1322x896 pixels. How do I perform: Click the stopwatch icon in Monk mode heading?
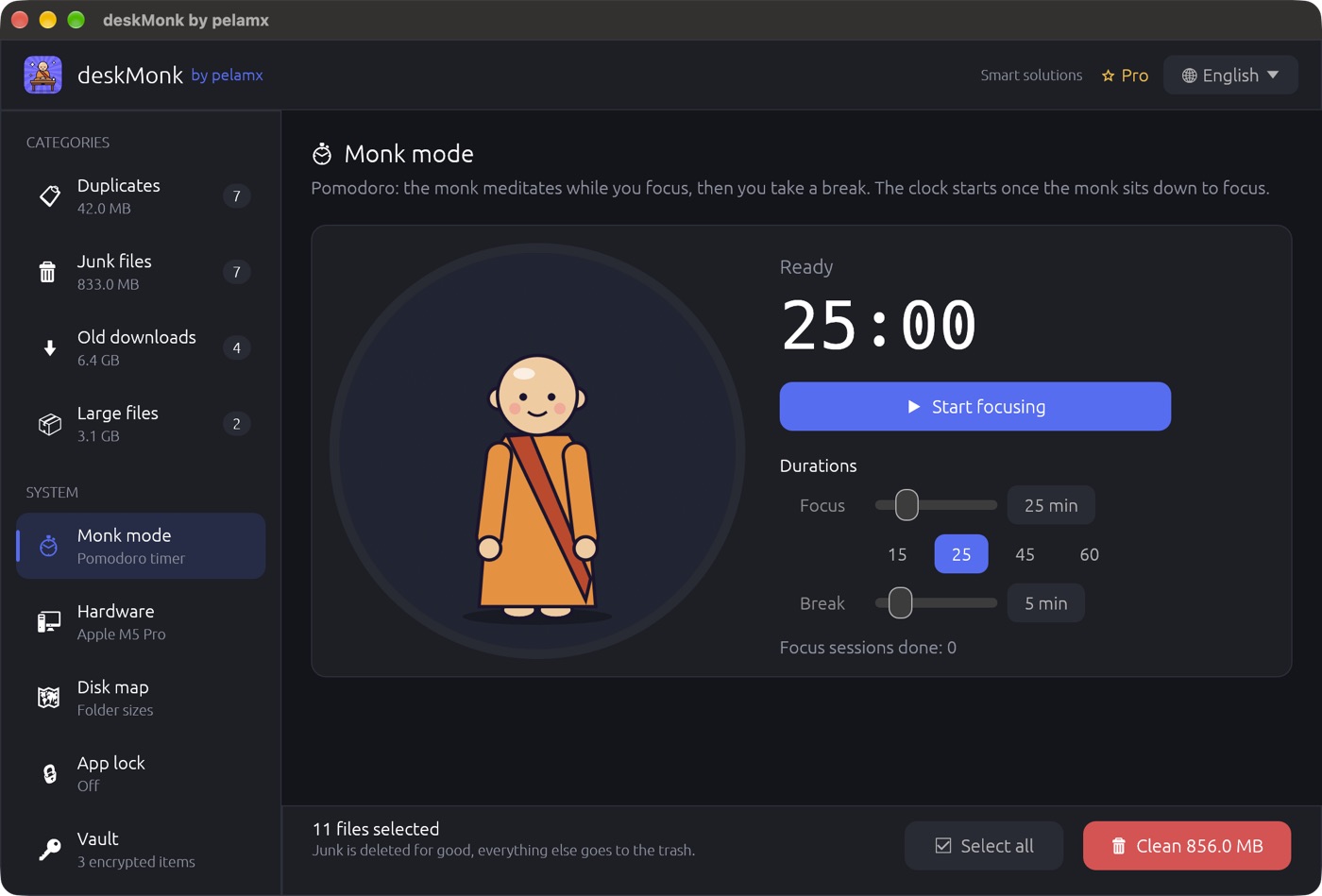[322, 154]
